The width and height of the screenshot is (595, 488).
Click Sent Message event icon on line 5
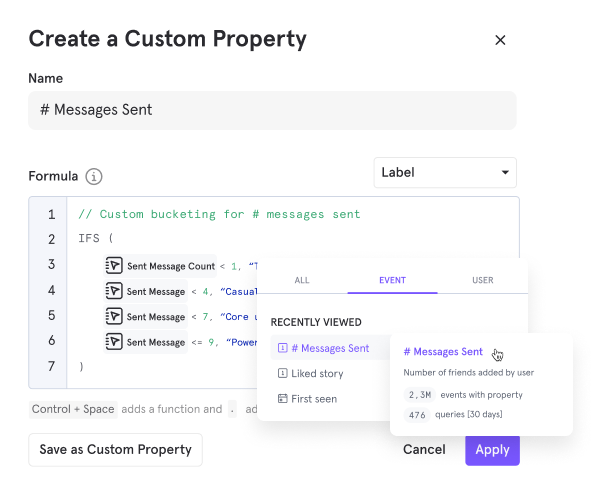[113, 316]
